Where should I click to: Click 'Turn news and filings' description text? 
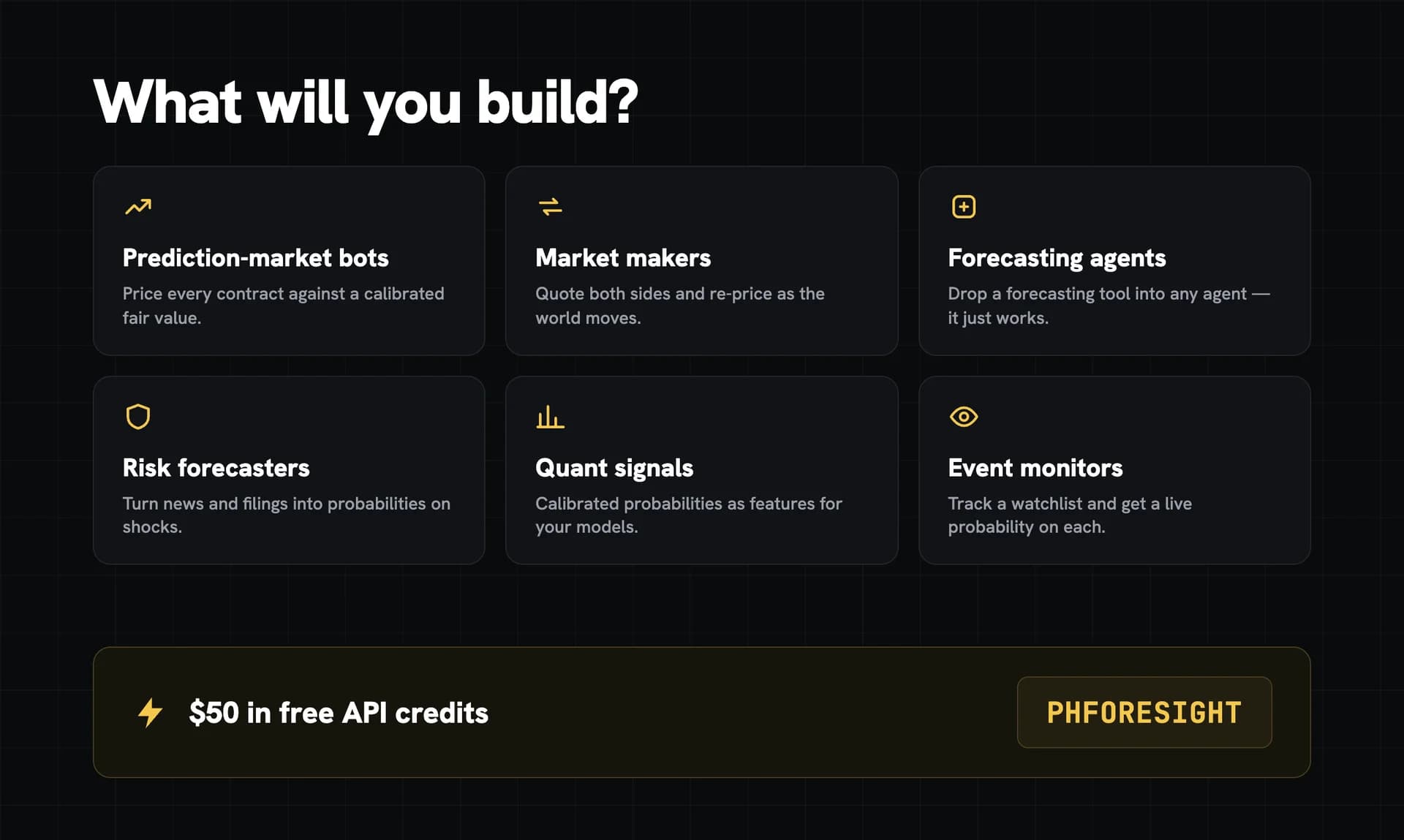286,515
